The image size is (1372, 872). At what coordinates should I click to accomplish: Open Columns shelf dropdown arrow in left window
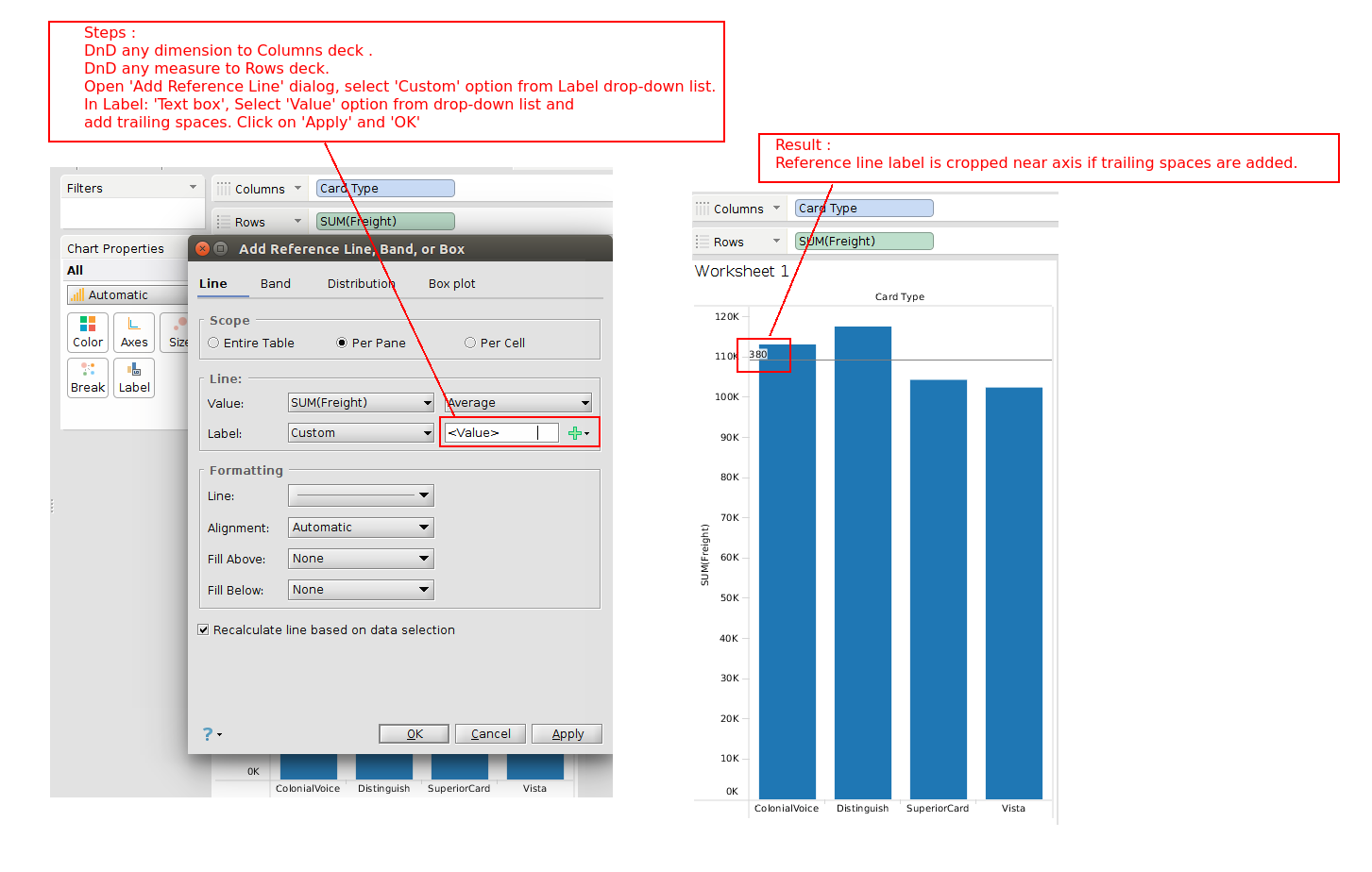(297, 189)
